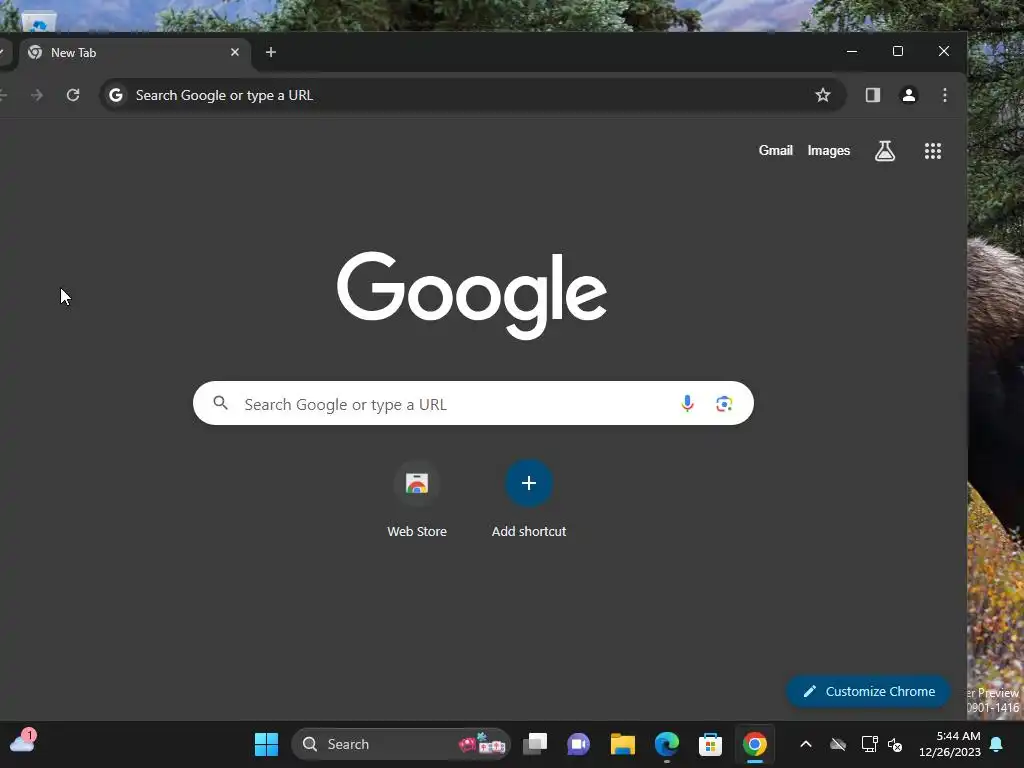Viewport: 1024px width, 768px height.
Task: Maximize the Chrome window
Action: [x=898, y=51]
